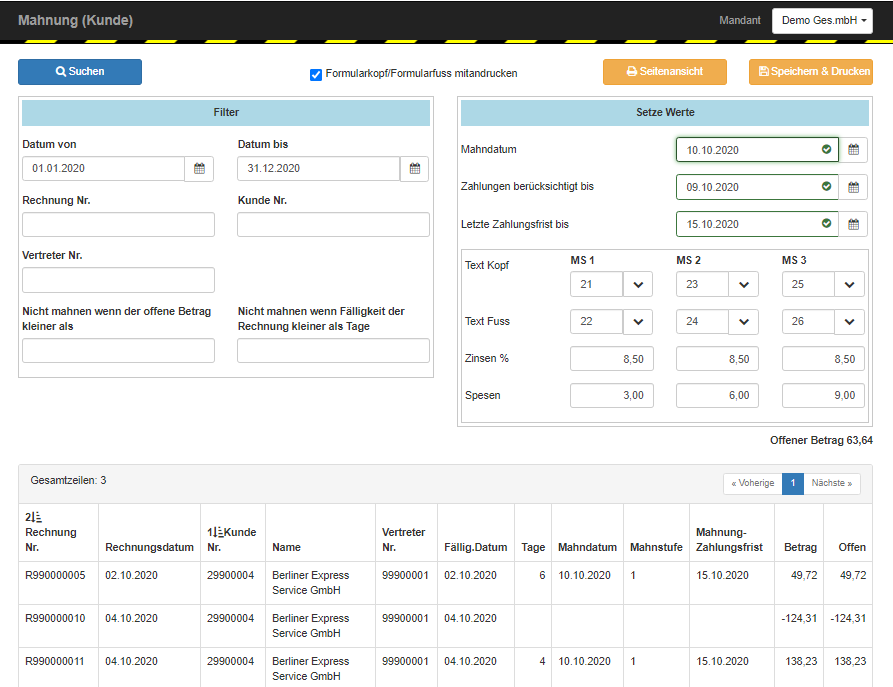The image size is (893, 687).
Task: Click the Rechnung Nr. filter field
Action: (118, 224)
